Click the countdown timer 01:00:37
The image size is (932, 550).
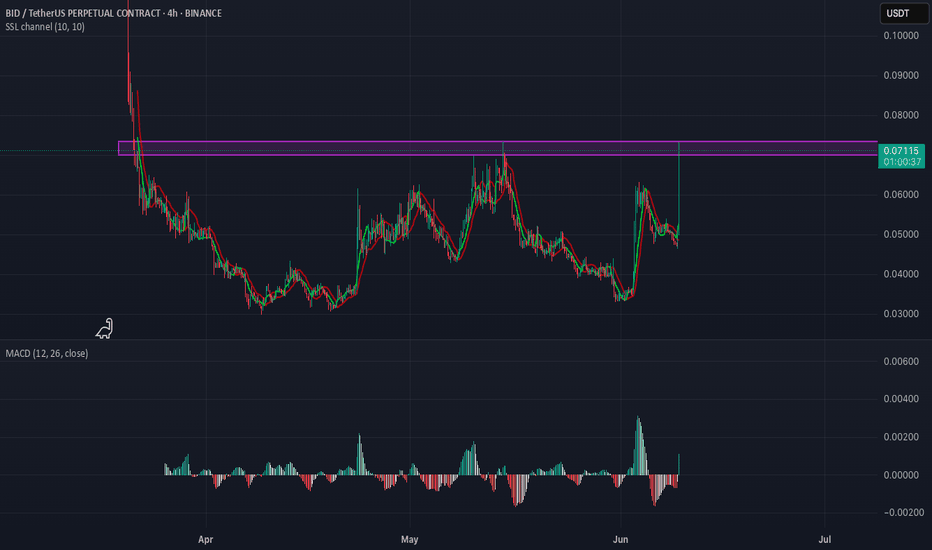(901, 162)
